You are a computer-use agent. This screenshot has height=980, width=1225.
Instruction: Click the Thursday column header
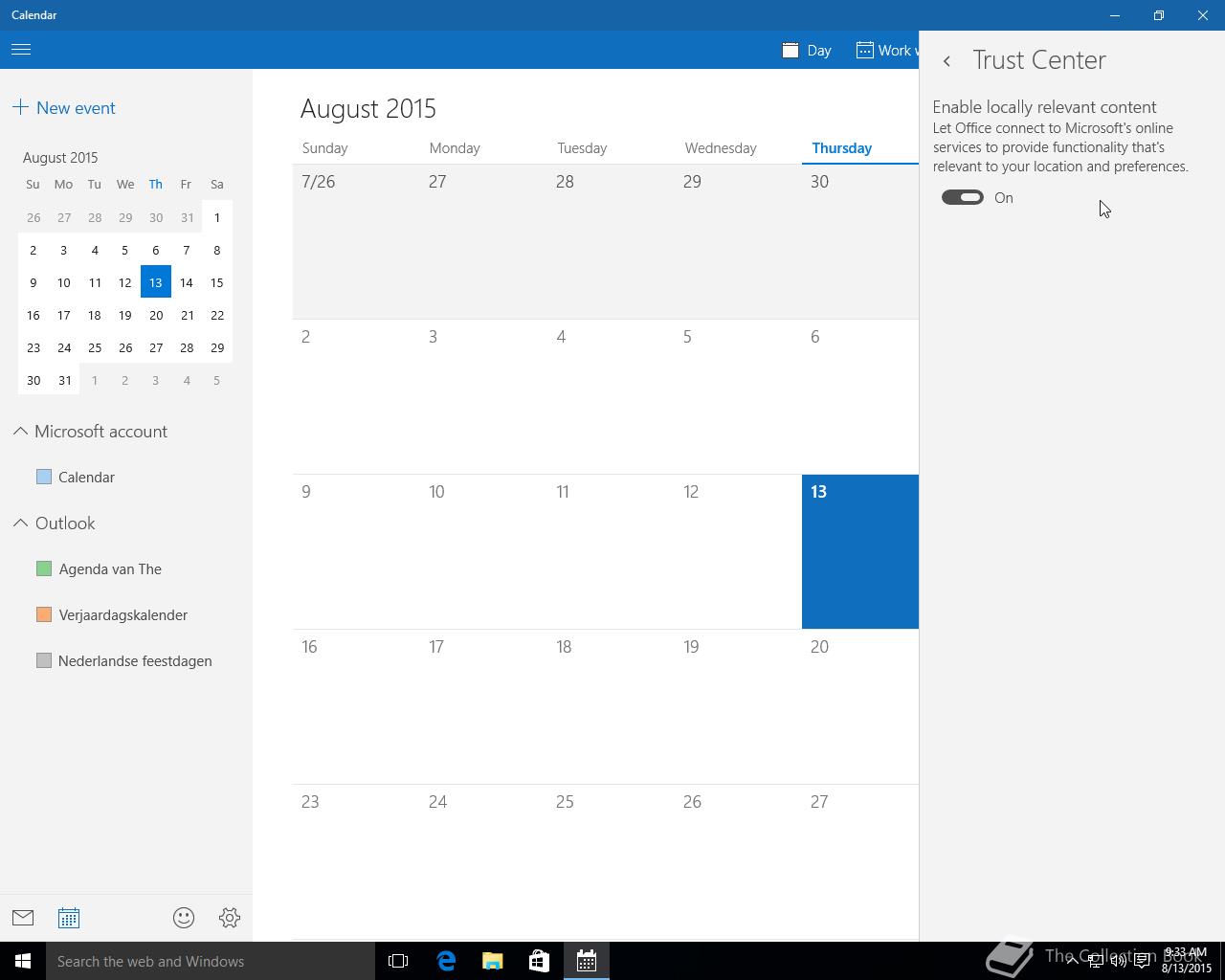pos(842,148)
